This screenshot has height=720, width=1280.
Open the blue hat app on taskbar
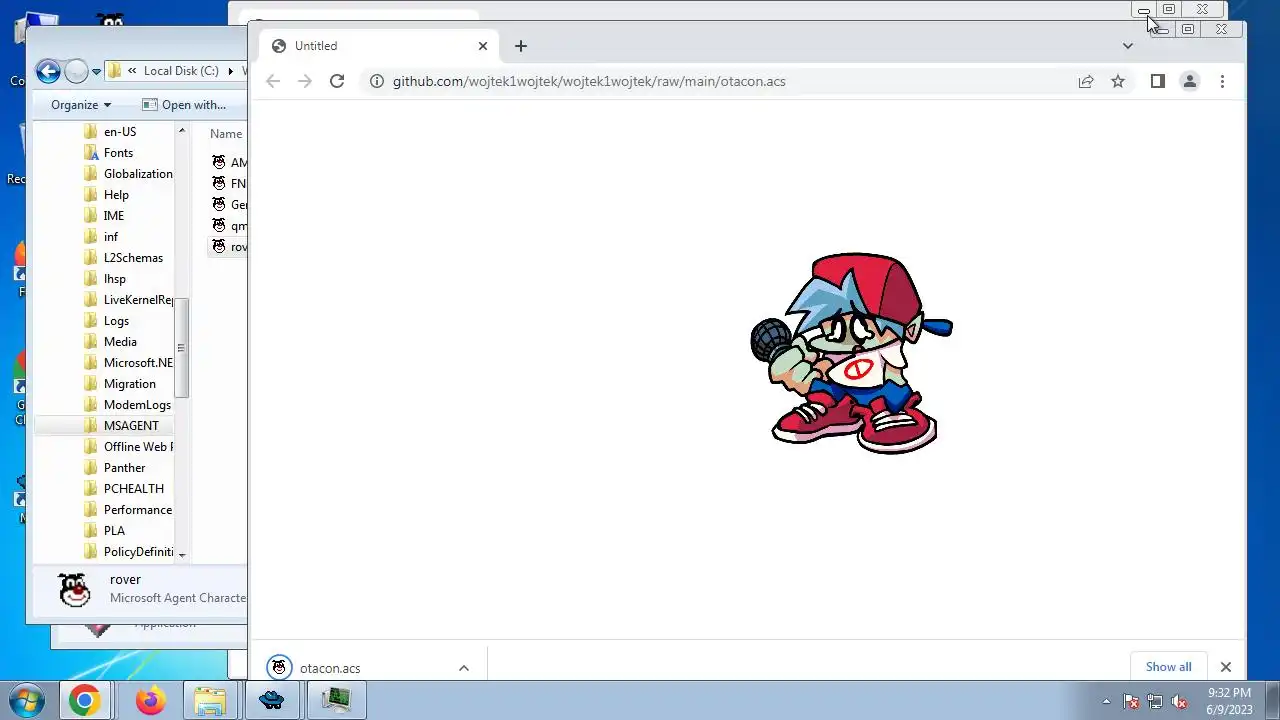271,700
